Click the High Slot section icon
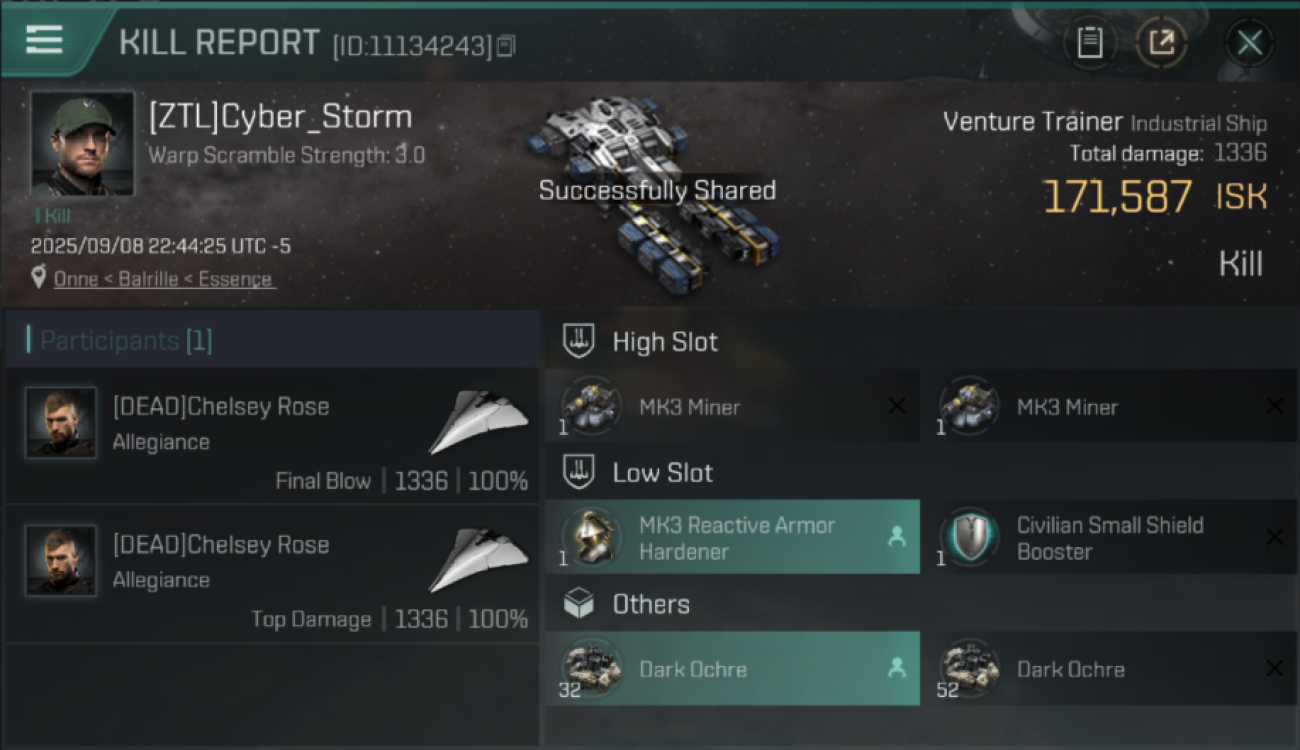1300x750 pixels. pyautogui.click(x=579, y=341)
